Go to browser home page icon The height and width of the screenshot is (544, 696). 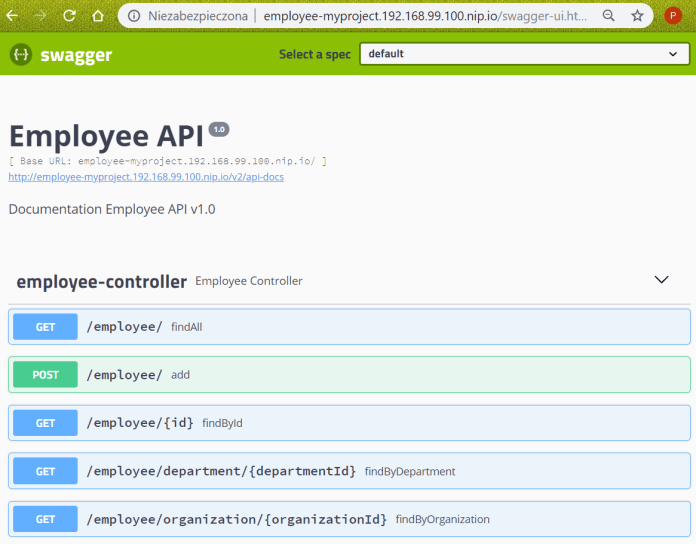coord(97,16)
